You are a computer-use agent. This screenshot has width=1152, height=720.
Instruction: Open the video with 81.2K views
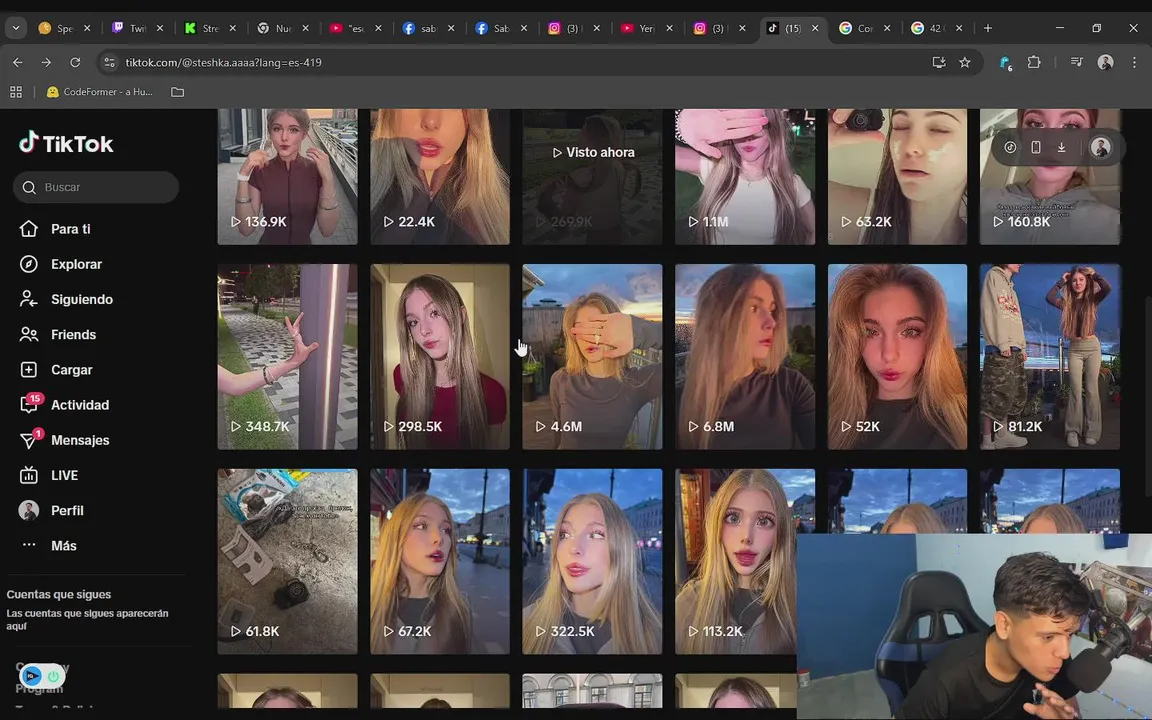(x=1050, y=356)
